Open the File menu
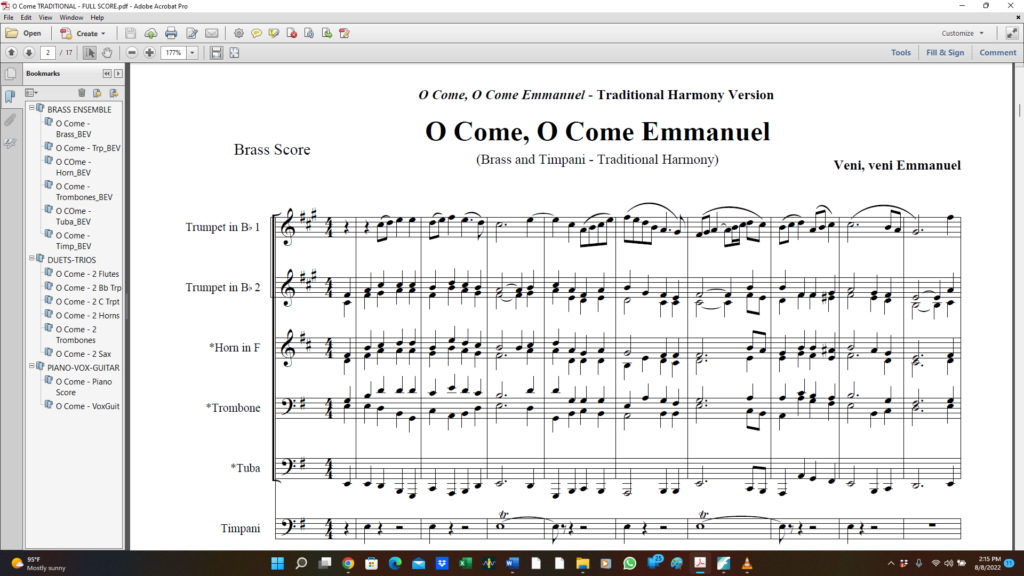Screen dimensions: 1024x576 [x=8, y=17]
